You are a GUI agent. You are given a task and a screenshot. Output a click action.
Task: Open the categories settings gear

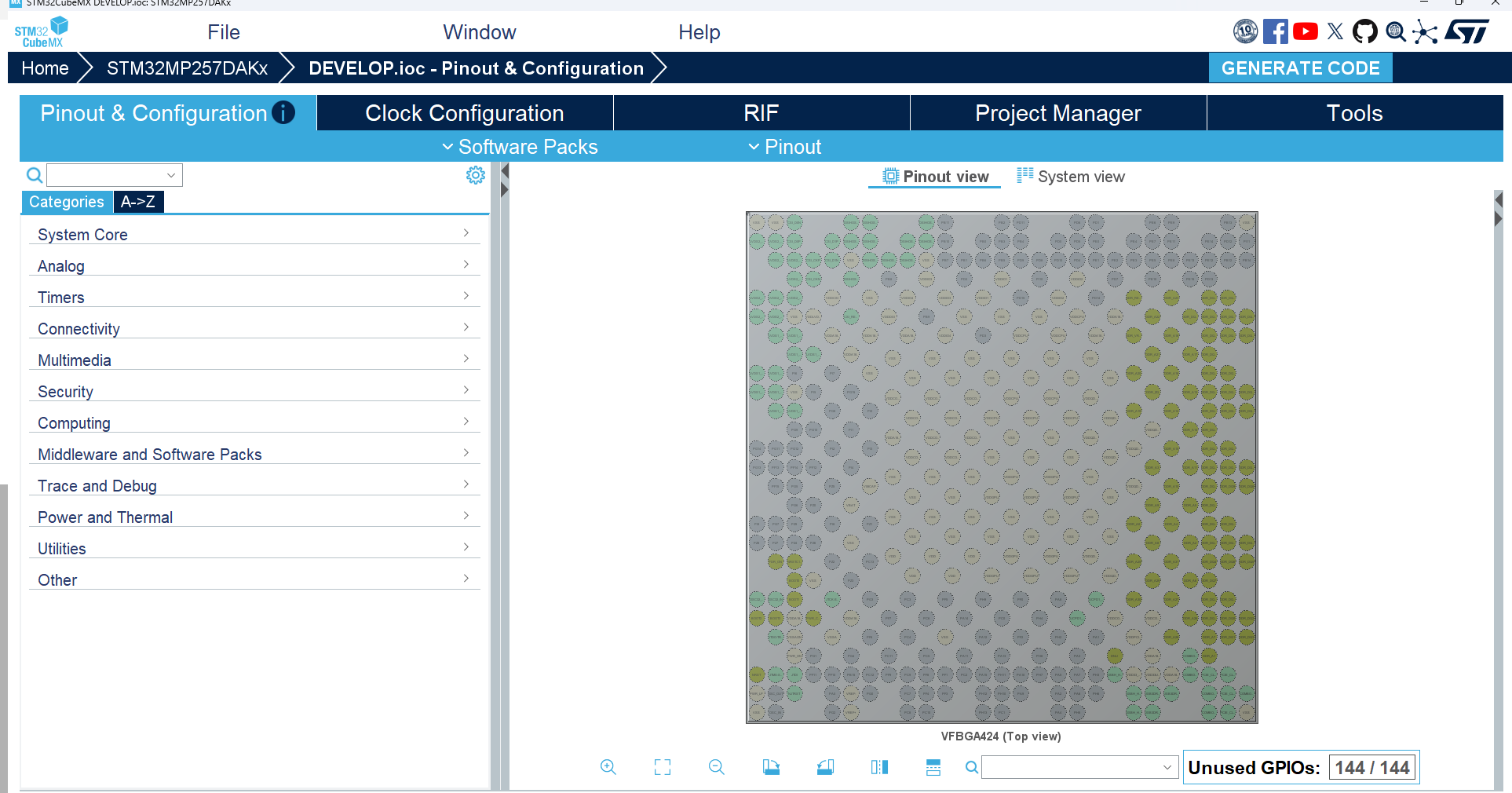click(x=475, y=175)
